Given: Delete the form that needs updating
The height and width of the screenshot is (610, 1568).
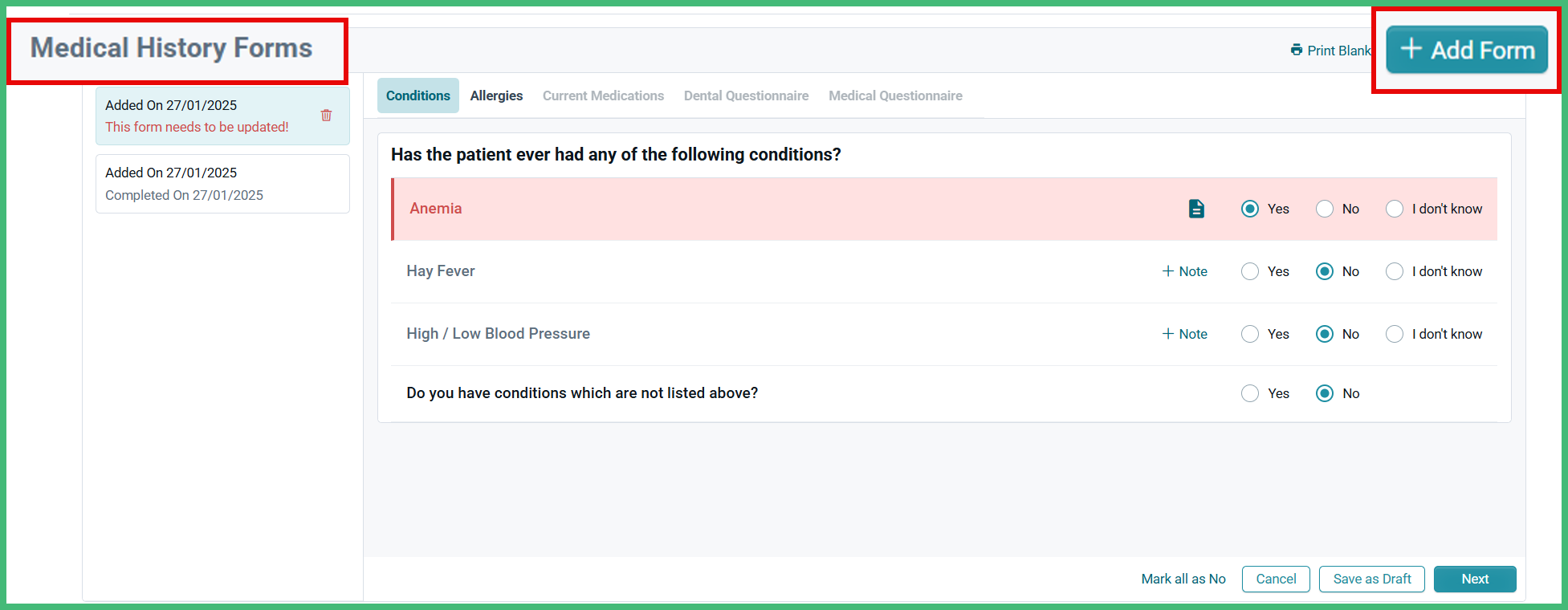Looking at the screenshot, I should click(326, 115).
